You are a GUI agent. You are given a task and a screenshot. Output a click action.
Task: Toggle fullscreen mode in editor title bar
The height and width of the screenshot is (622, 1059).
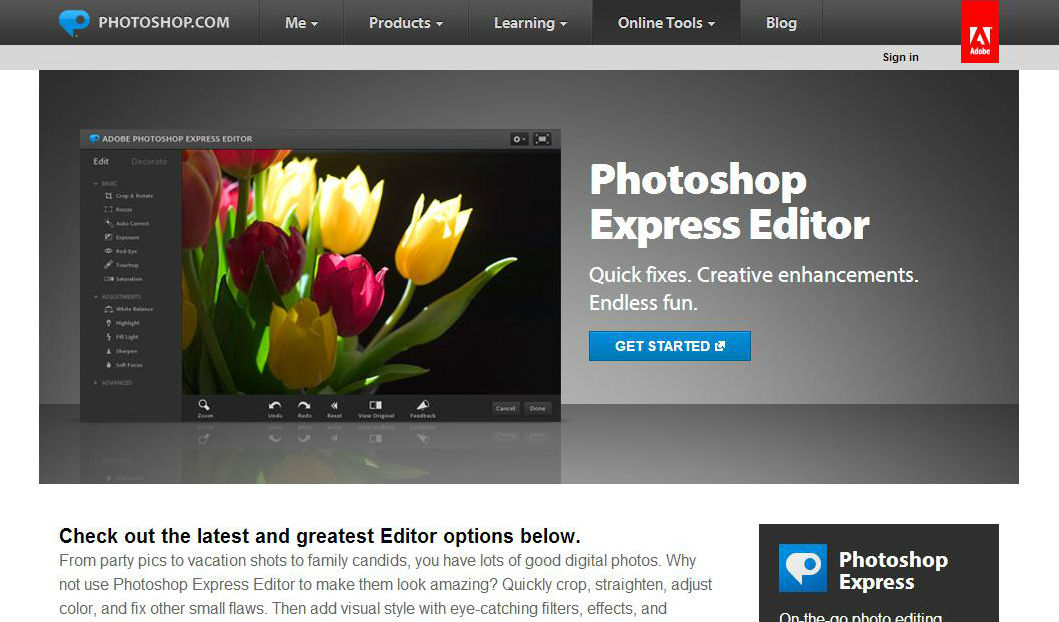coord(542,139)
